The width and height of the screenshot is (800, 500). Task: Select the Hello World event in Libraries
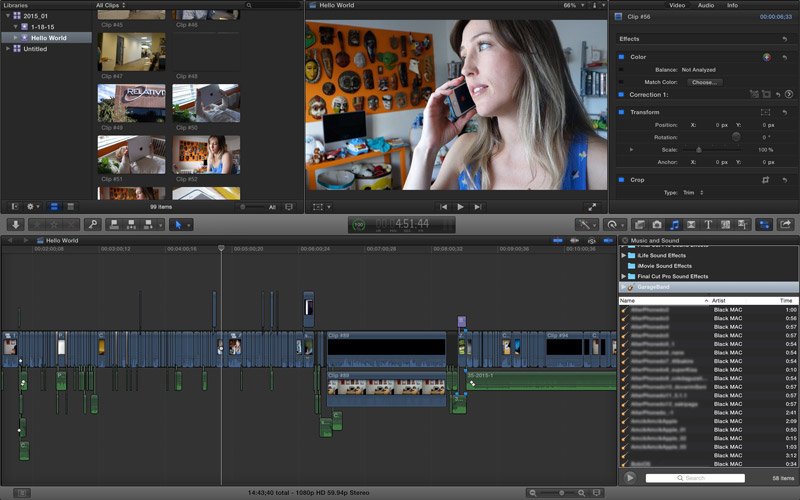tap(46, 38)
